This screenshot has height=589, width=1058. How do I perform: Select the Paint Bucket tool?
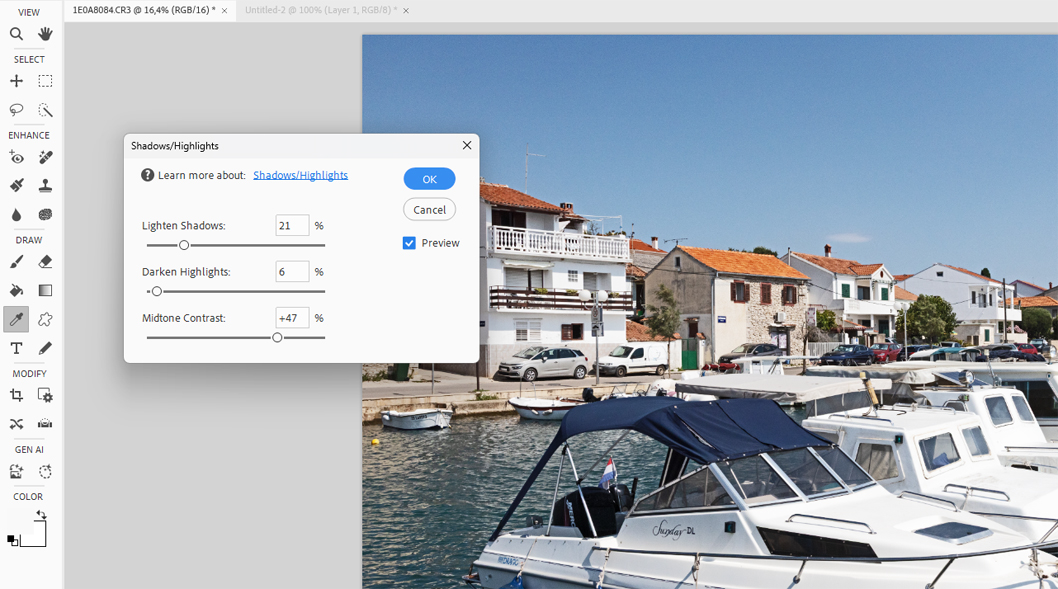tap(16, 291)
